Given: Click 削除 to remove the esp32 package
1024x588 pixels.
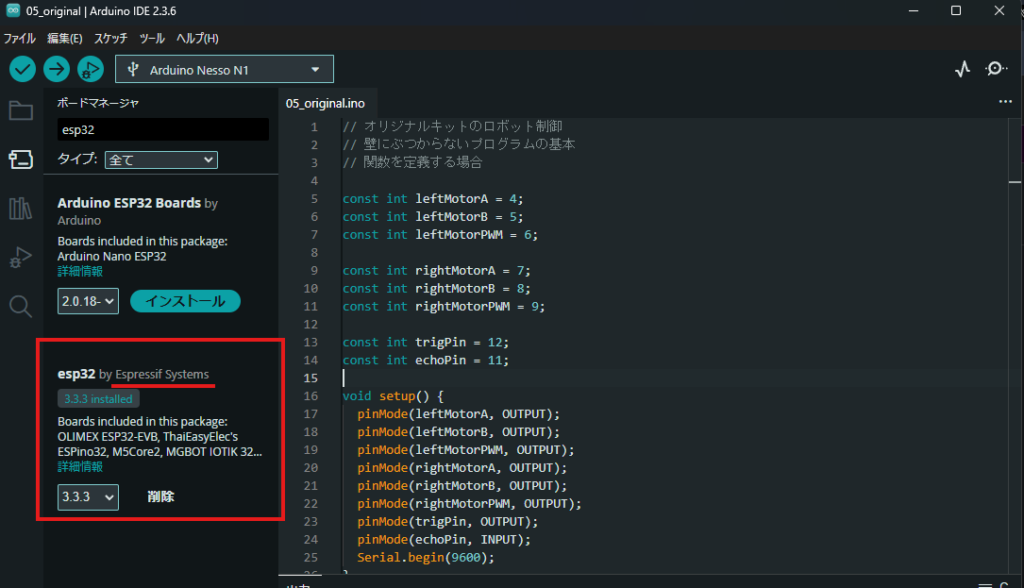Looking at the screenshot, I should pyautogui.click(x=161, y=497).
